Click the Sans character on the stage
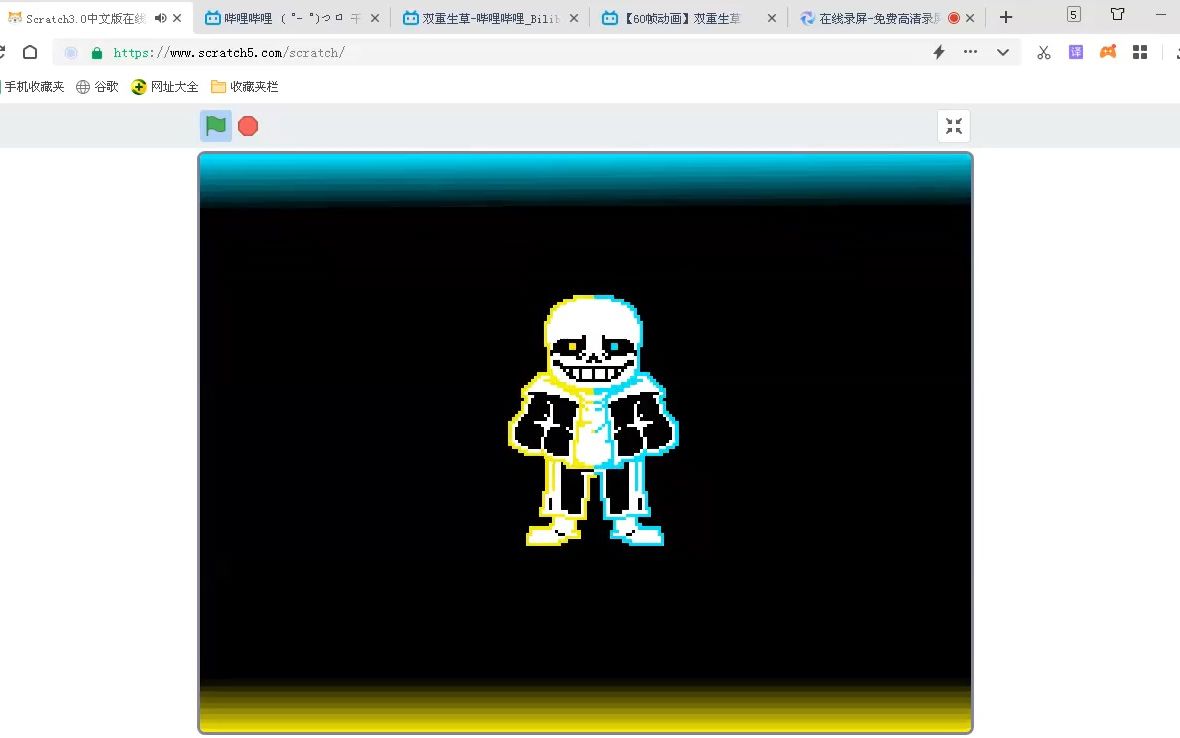The image size is (1180, 738). point(593,420)
